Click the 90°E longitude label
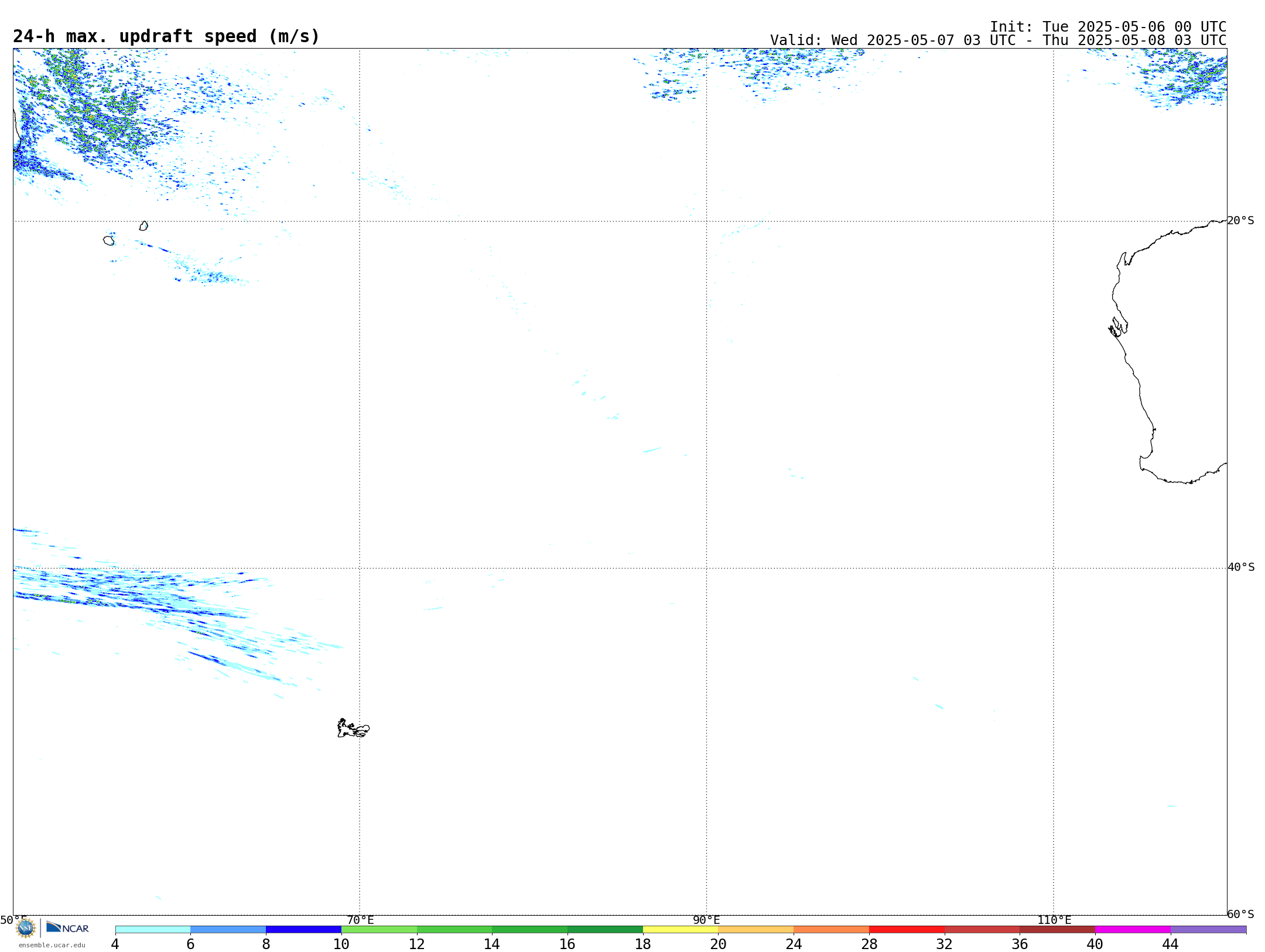 [706, 920]
